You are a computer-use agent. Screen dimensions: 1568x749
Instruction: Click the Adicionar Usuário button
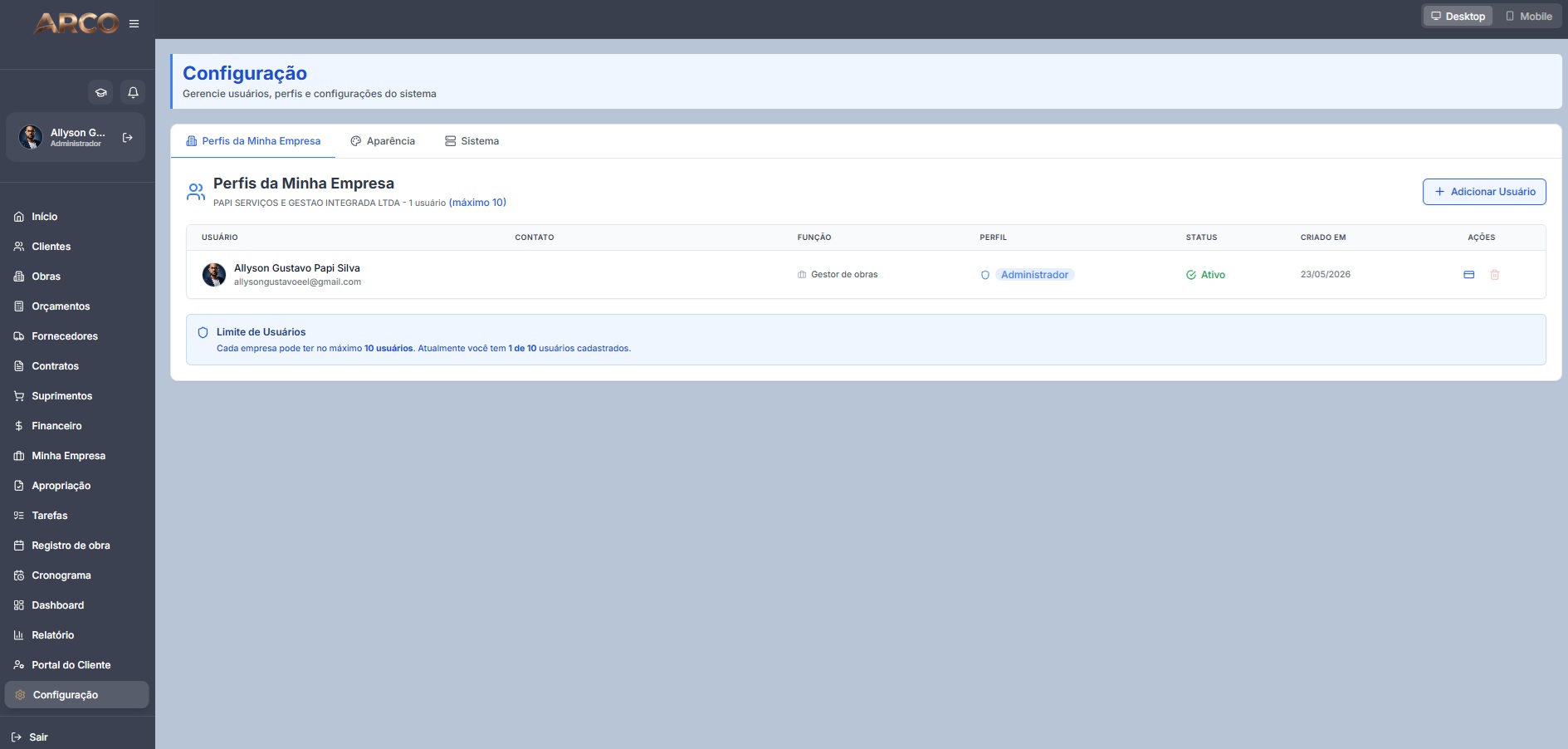[1484, 192]
